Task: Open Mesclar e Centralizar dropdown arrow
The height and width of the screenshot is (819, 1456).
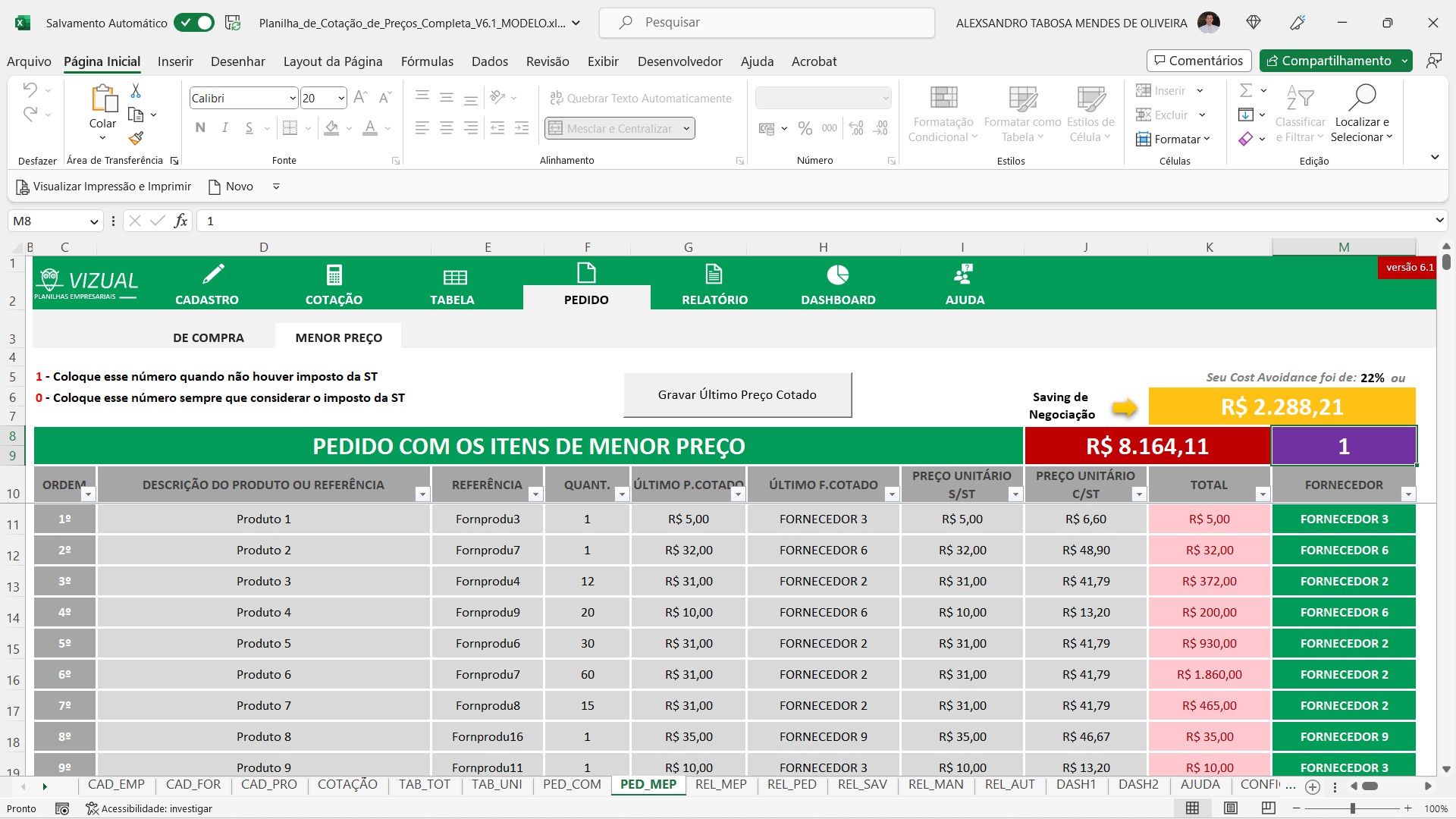Action: pos(686,128)
